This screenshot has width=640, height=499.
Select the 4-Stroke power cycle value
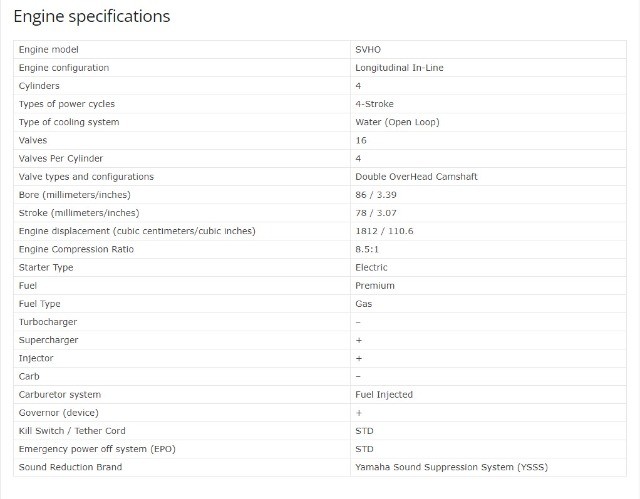coord(374,104)
